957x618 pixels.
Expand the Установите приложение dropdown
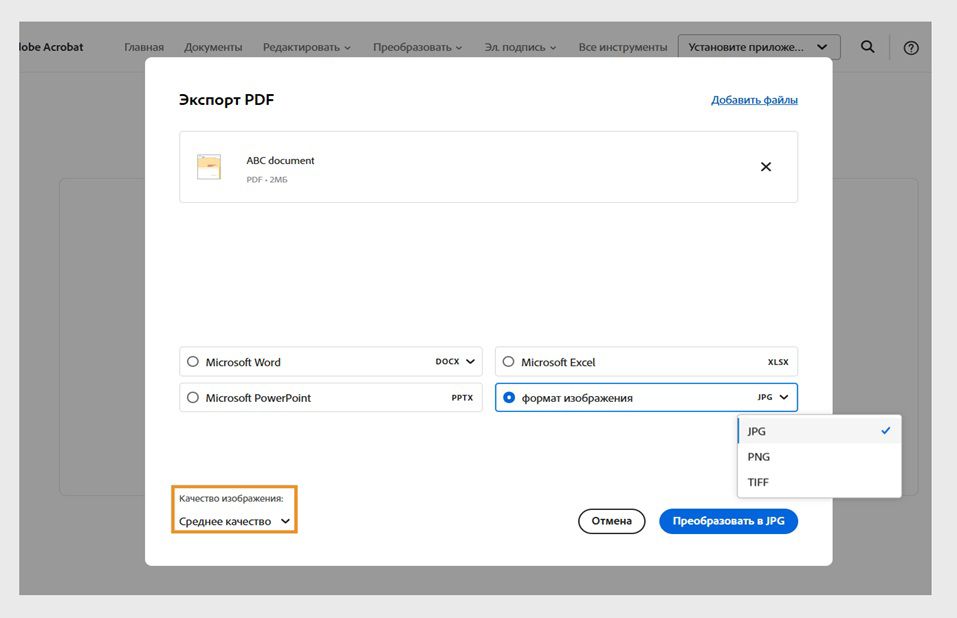821,46
